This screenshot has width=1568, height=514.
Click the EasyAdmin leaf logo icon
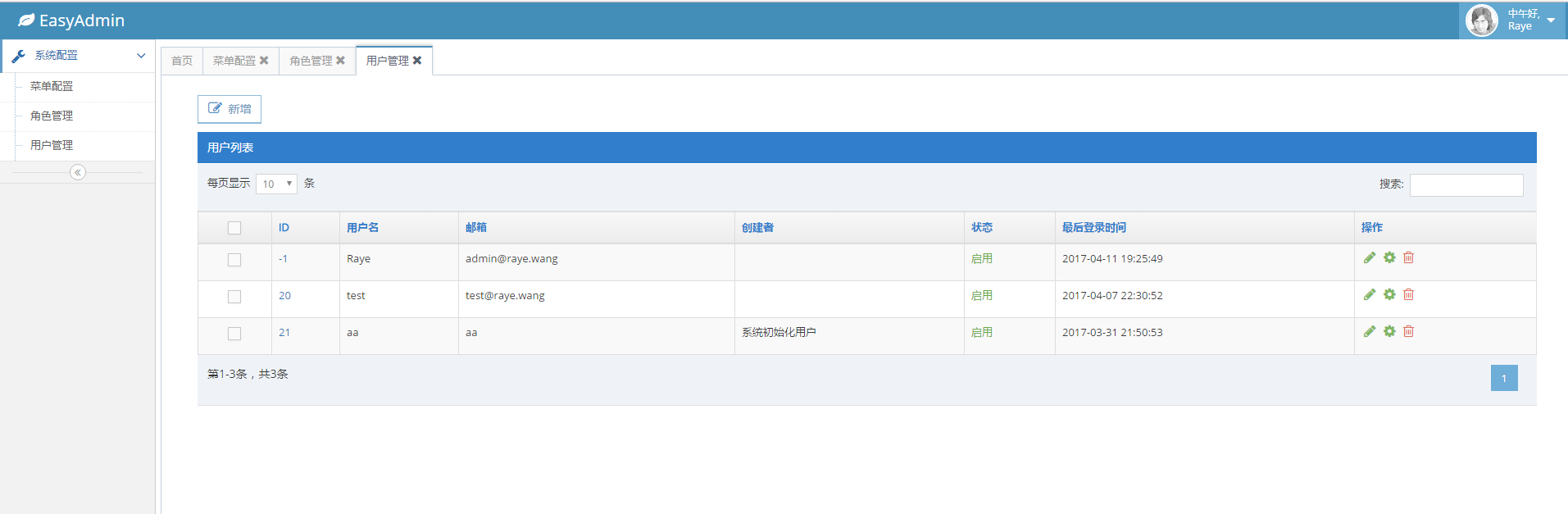click(26, 20)
